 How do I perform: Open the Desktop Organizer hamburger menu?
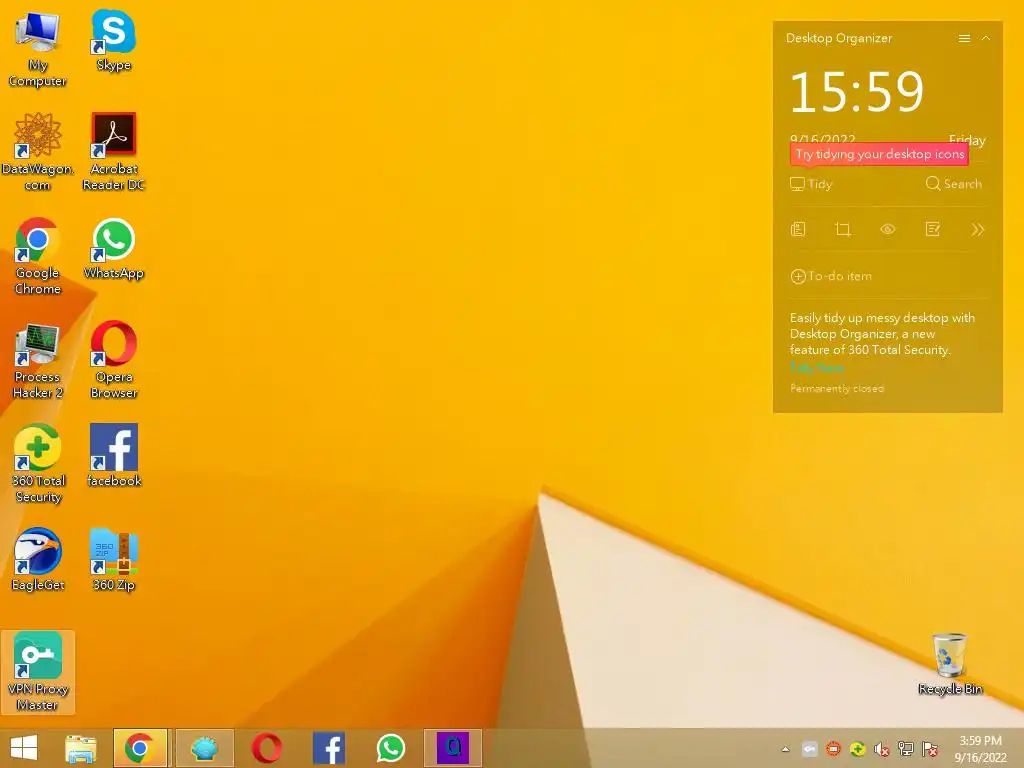pyautogui.click(x=964, y=39)
